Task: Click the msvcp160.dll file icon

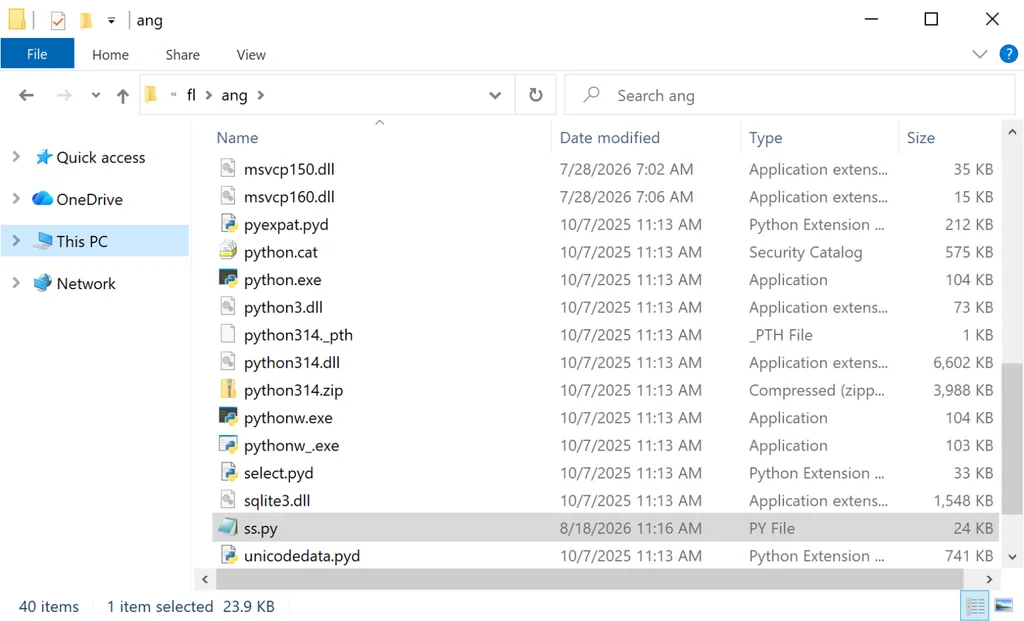Action: pos(227,196)
